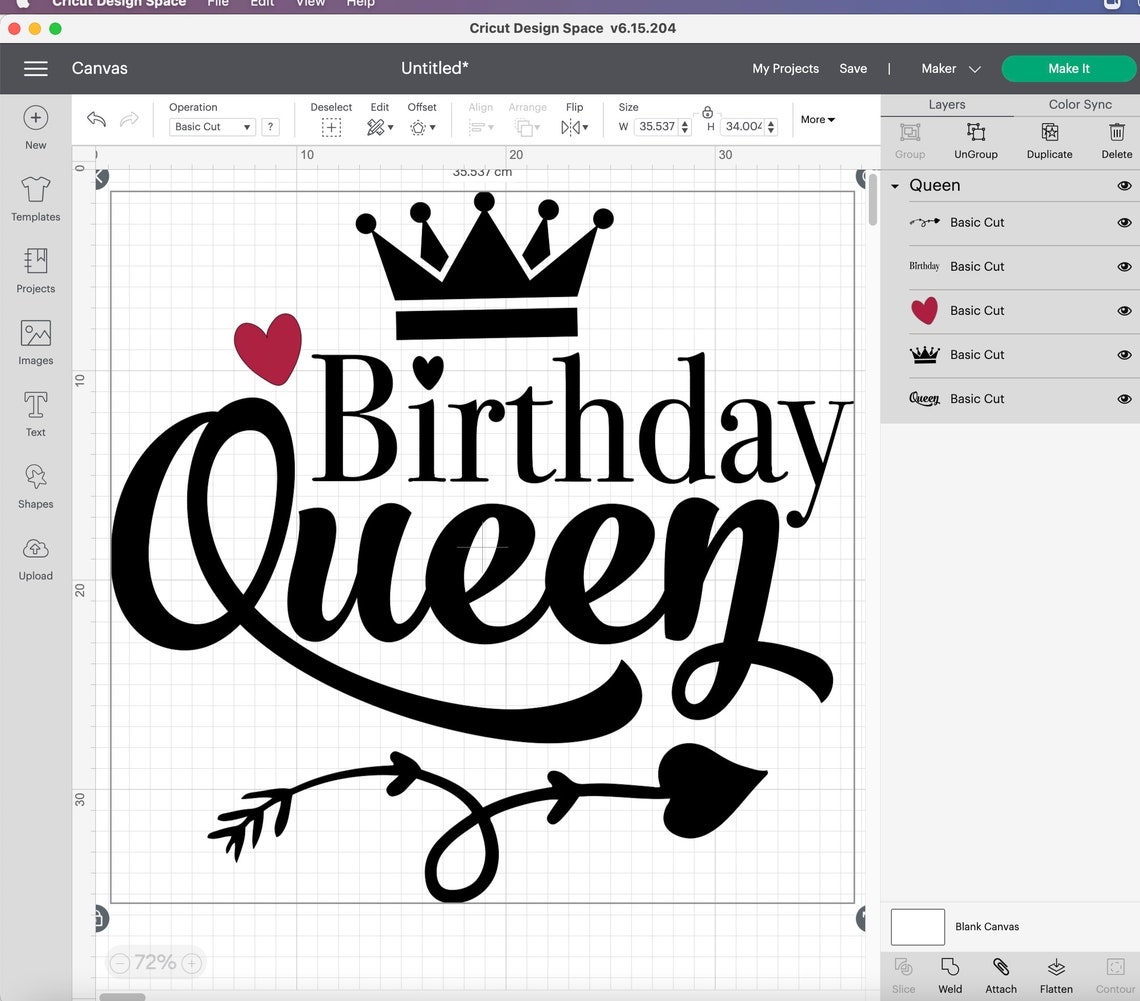Click the Blank Canvas color swatch
The height and width of the screenshot is (1001, 1140).
[x=917, y=927]
